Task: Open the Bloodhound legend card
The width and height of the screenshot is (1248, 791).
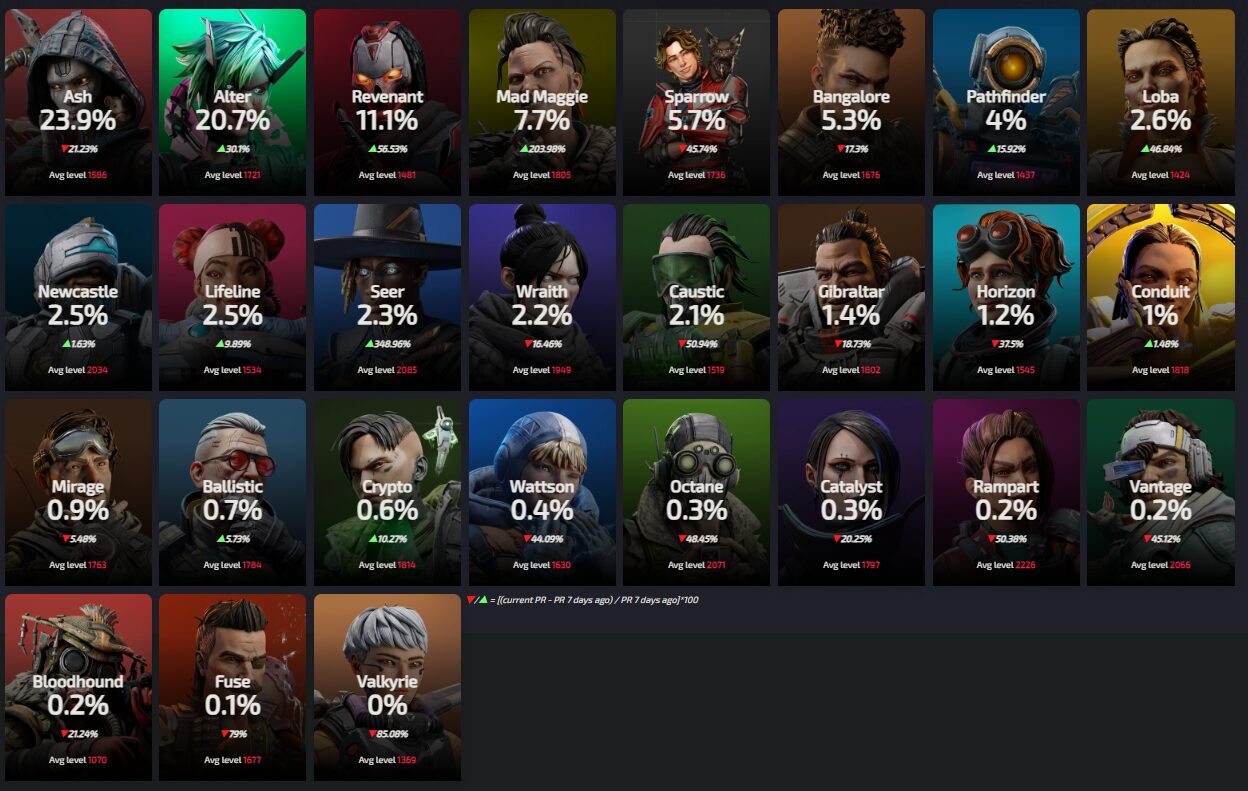Action: point(78,688)
